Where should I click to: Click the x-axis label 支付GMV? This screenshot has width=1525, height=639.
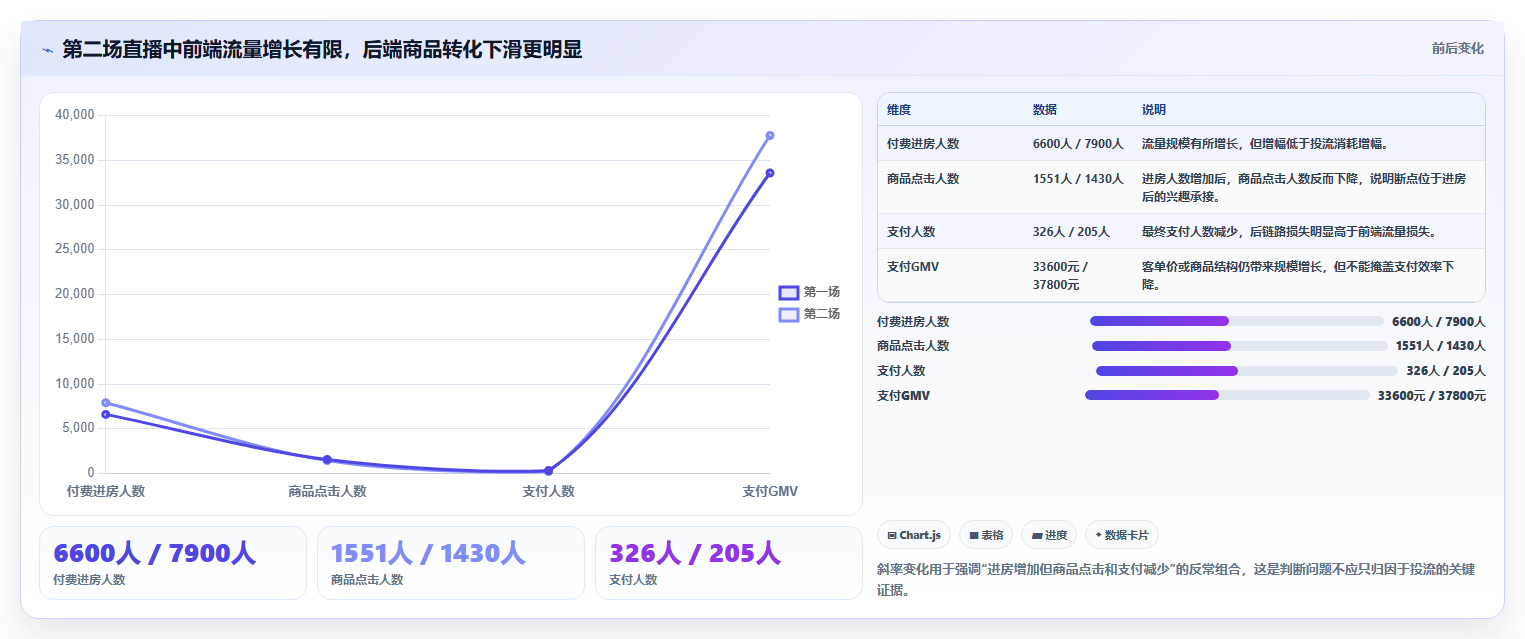tap(770, 491)
